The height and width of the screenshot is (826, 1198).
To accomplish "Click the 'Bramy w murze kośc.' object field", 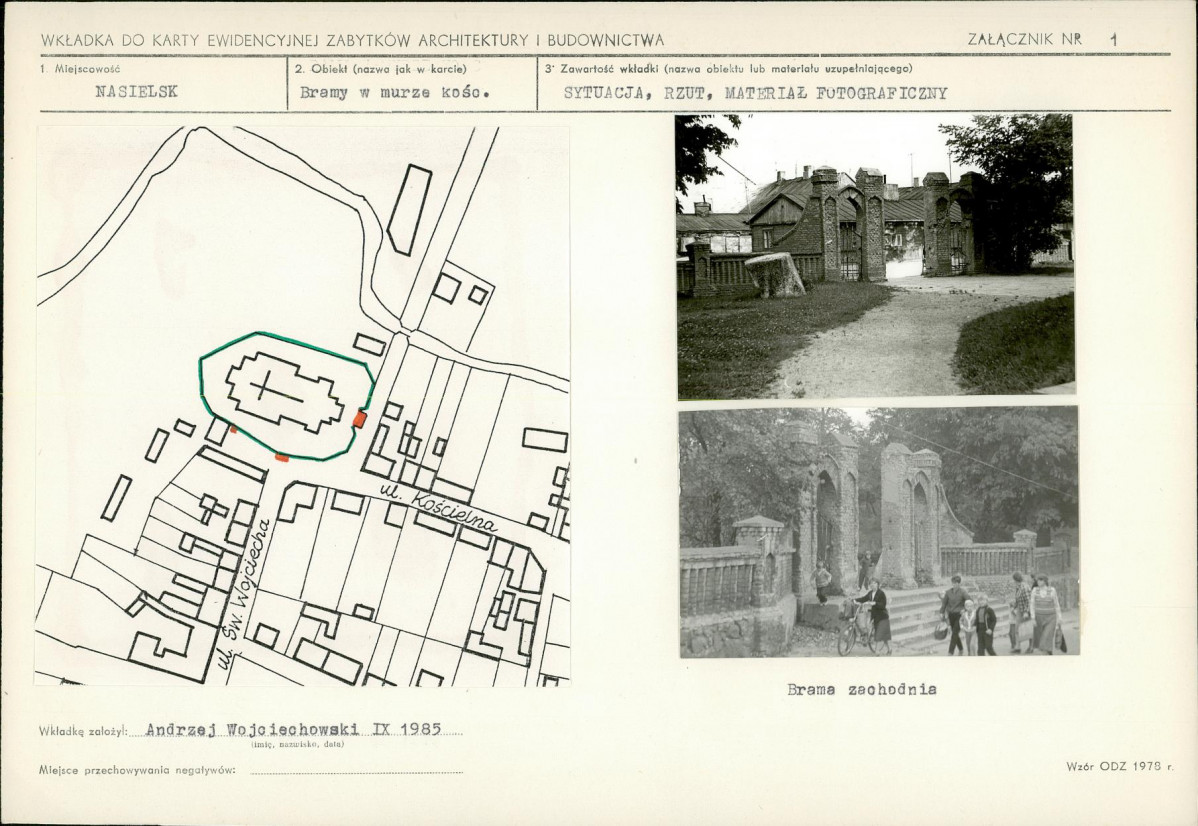I will click(x=394, y=93).
